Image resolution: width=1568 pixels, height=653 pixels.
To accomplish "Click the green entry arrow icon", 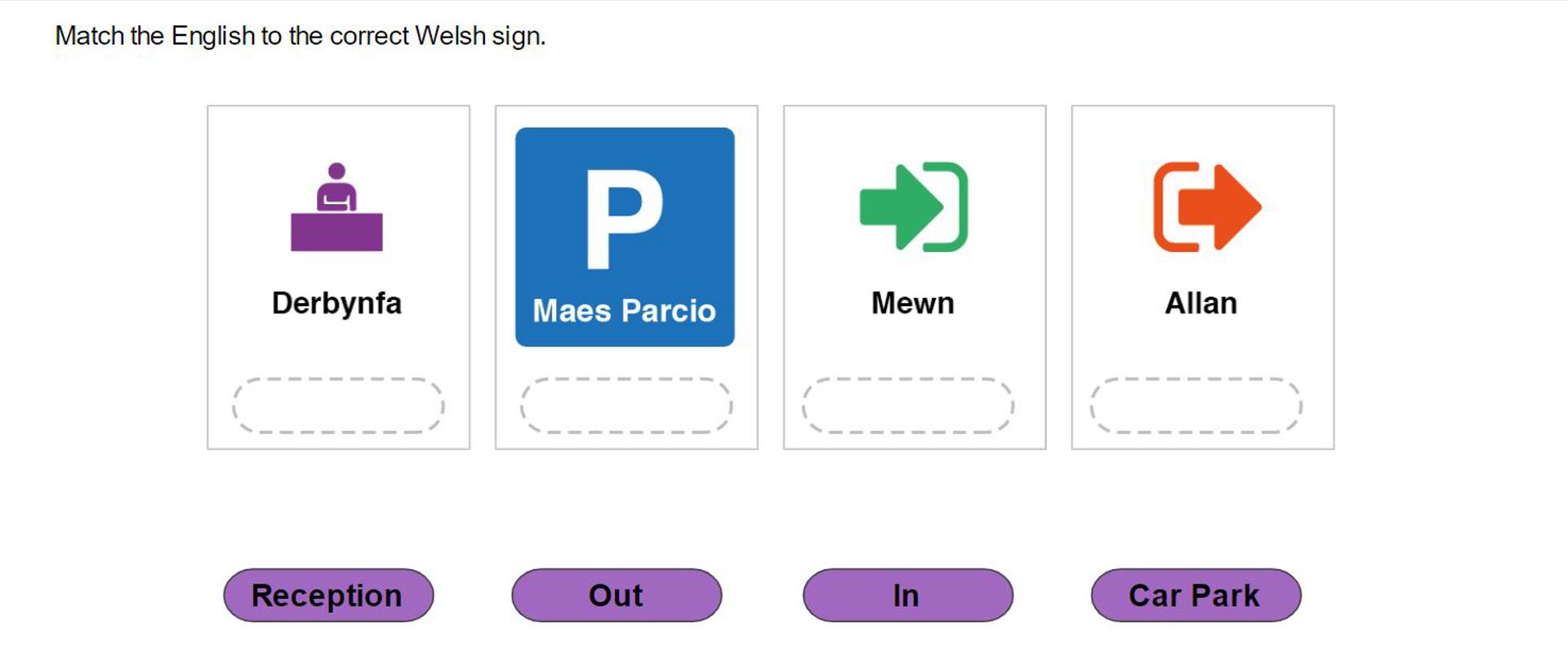I will (x=913, y=207).
